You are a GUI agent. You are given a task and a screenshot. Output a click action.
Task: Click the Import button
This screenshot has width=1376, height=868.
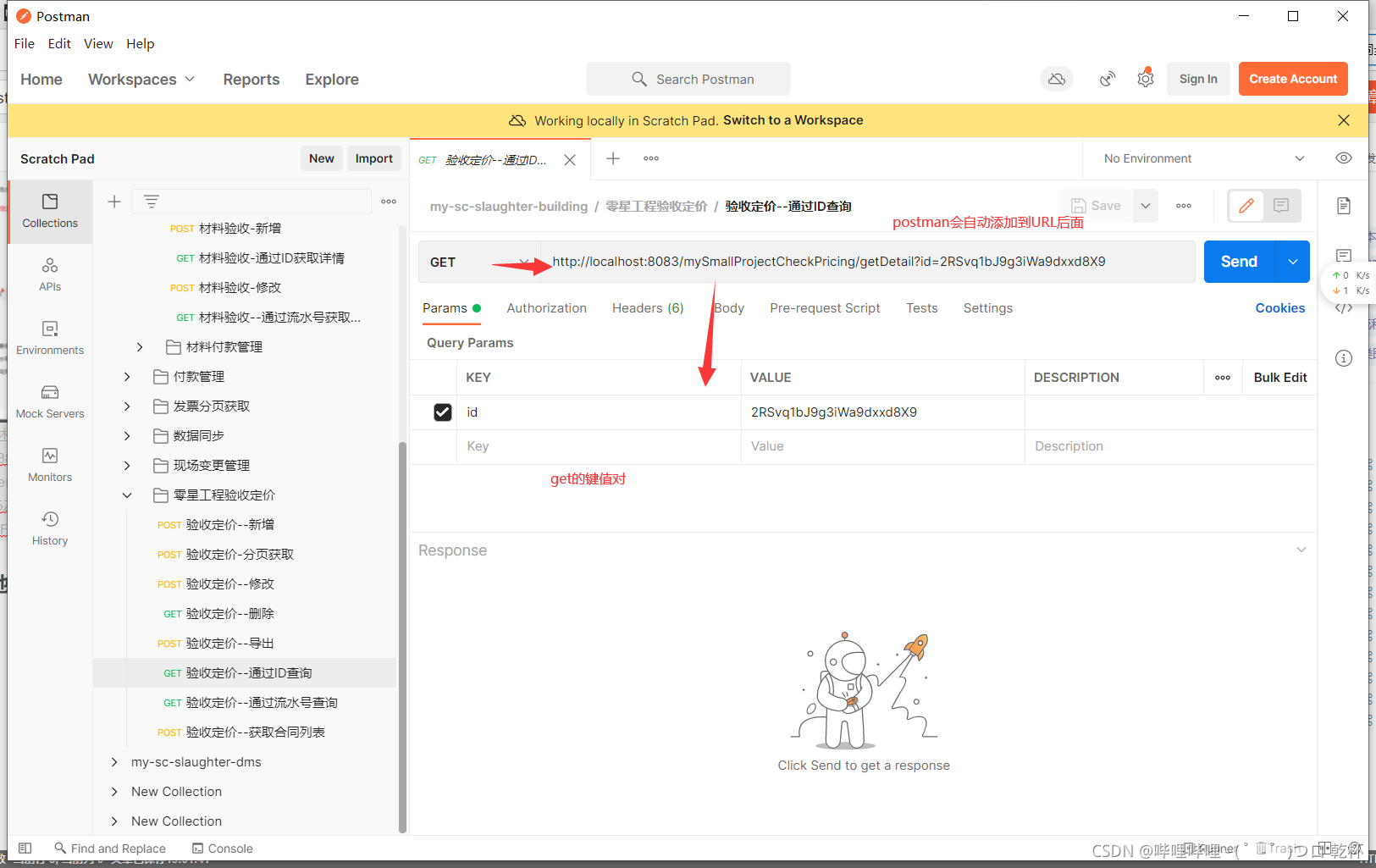point(373,158)
